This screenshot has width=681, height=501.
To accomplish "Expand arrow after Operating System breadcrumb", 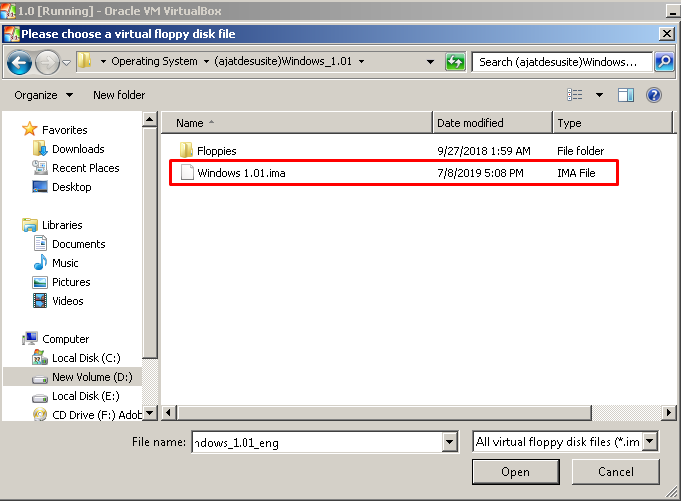I will pyautogui.click(x=206, y=62).
